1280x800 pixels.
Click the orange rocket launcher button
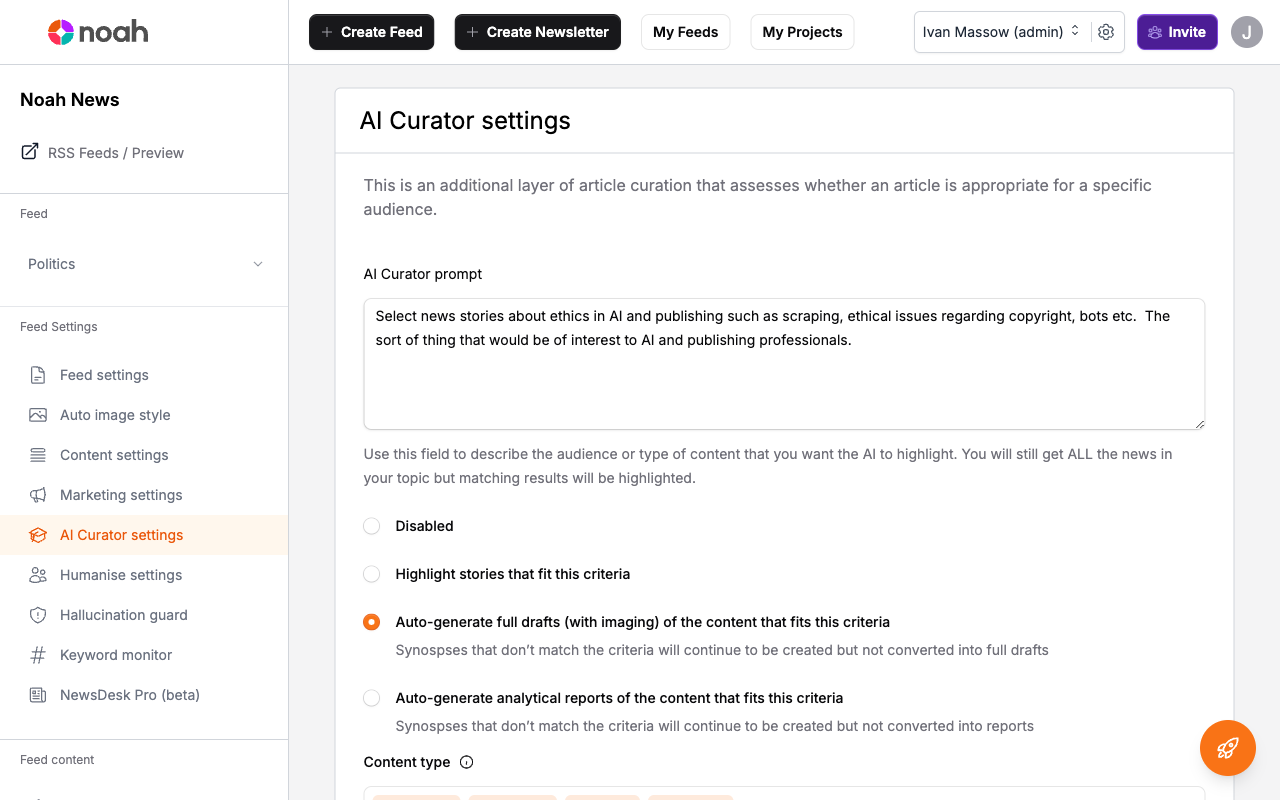click(x=1227, y=748)
